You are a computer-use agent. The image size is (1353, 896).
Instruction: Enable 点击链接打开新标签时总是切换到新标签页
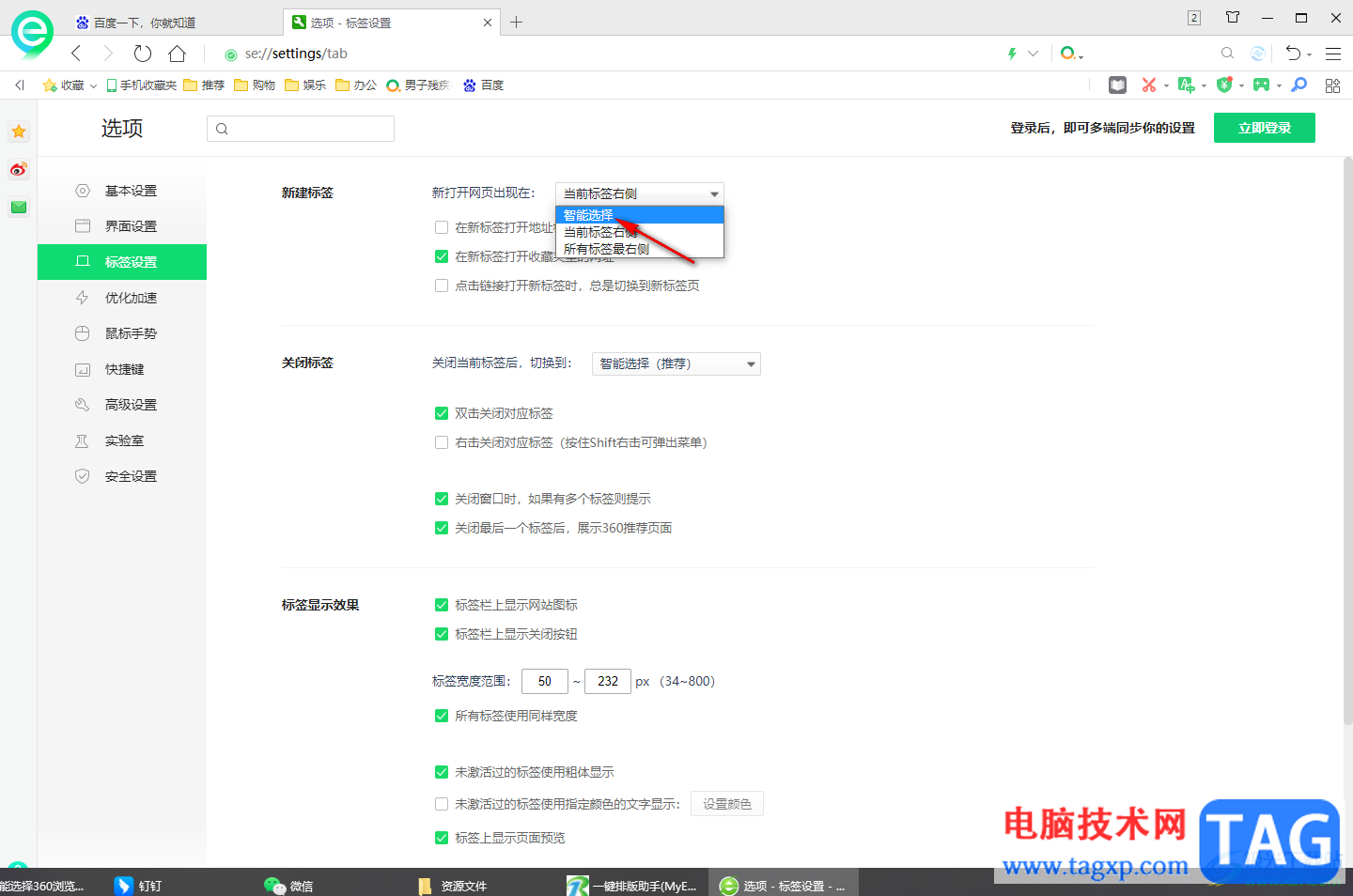click(442, 286)
